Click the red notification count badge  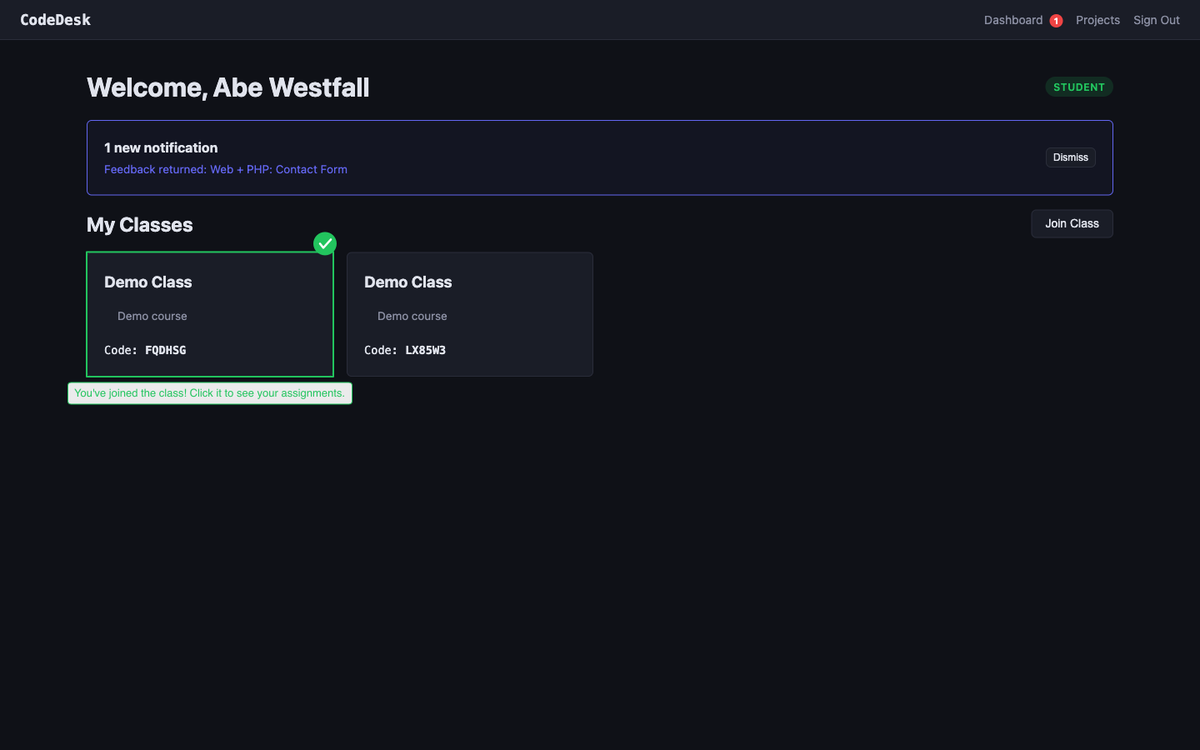(1056, 21)
